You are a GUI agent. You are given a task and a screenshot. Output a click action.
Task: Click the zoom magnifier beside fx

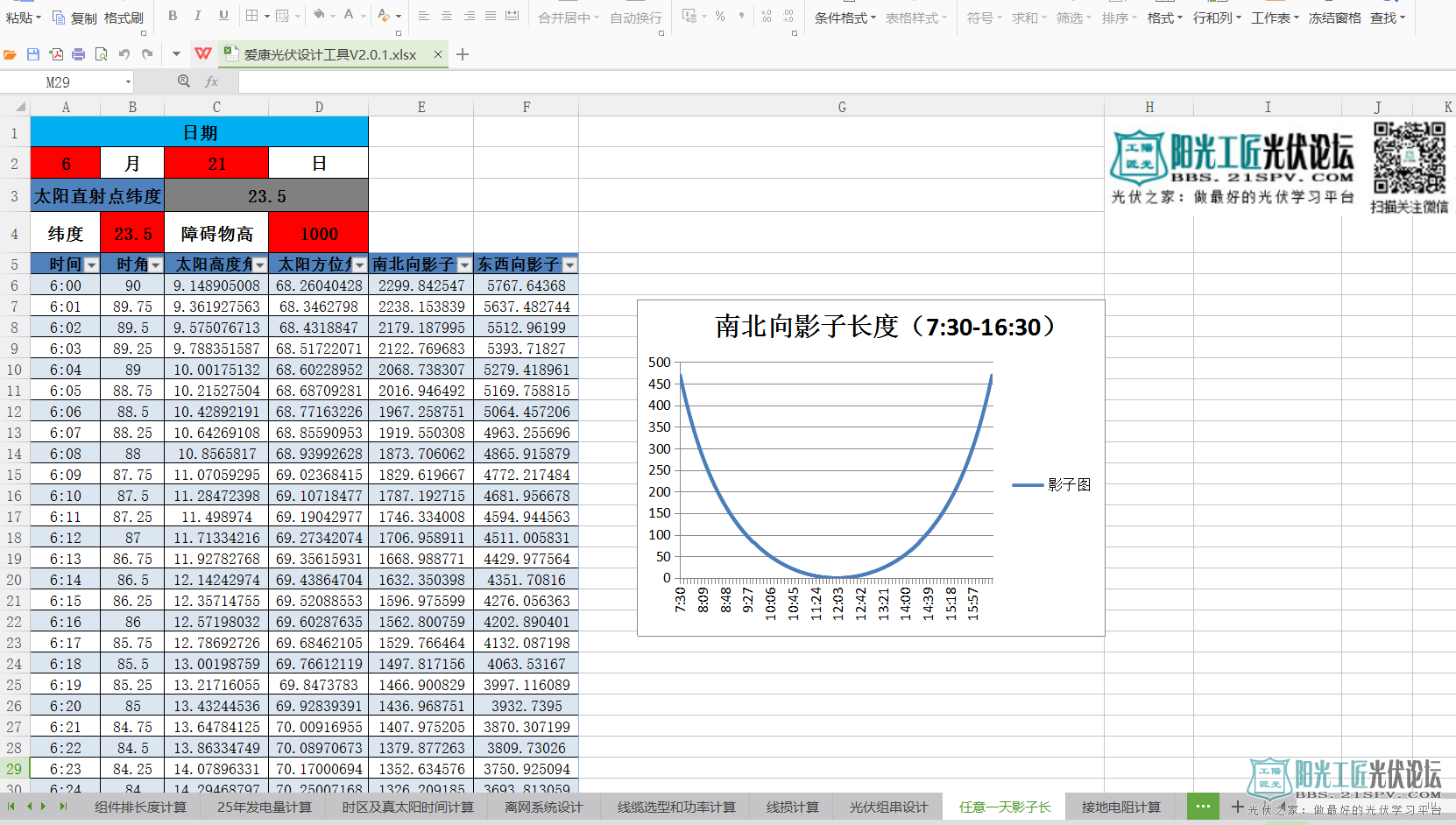pos(184,81)
